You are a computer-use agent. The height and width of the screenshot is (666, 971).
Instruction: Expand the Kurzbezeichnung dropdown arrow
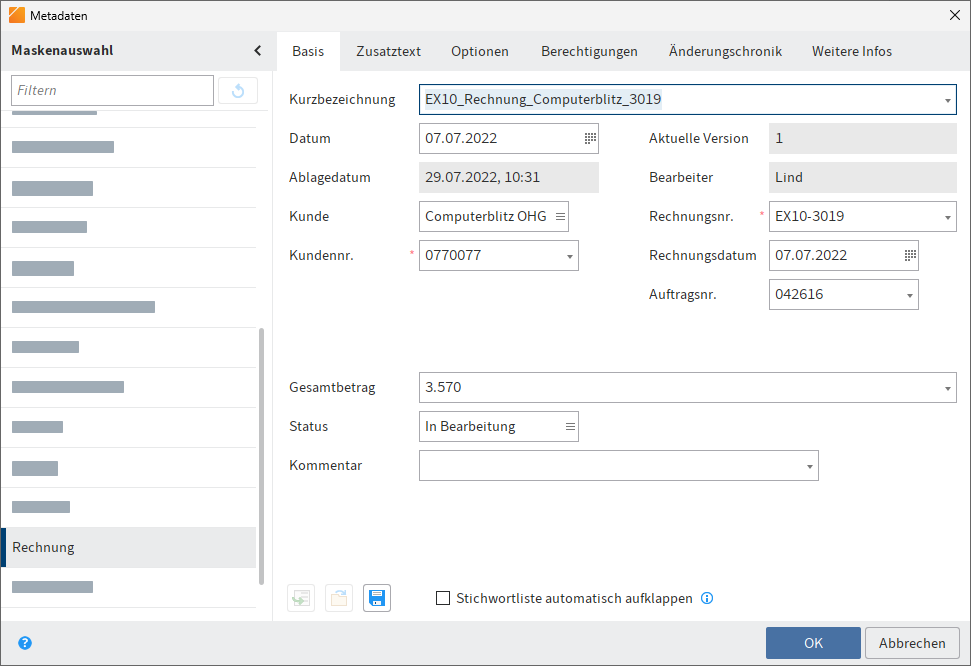point(947,101)
